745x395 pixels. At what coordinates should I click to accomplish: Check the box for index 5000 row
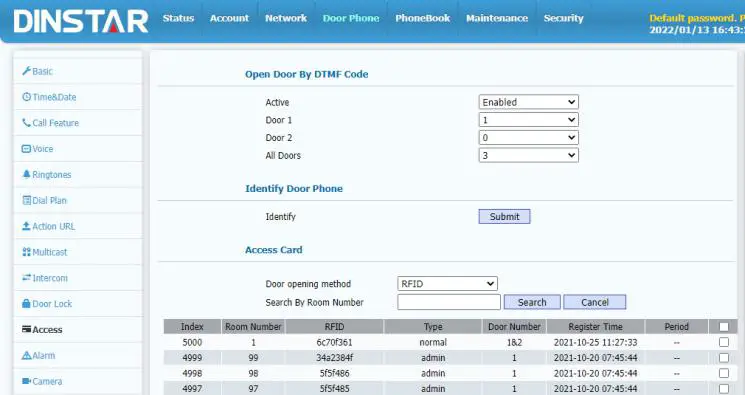click(x=724, y=342)
